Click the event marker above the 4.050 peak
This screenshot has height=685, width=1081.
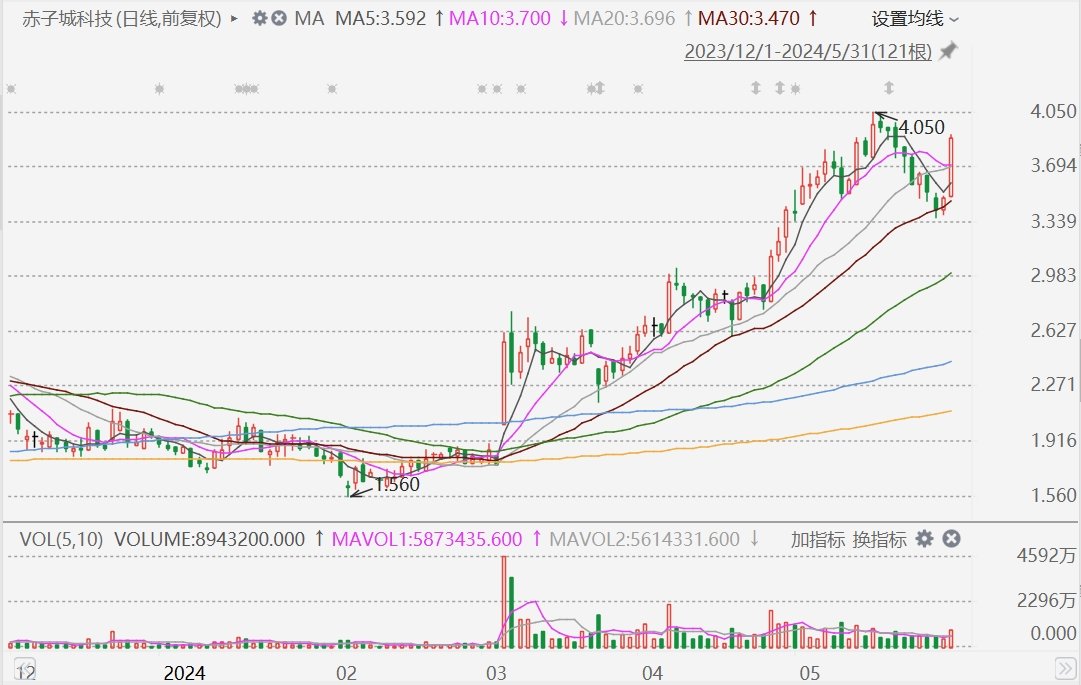click(887, 89)
